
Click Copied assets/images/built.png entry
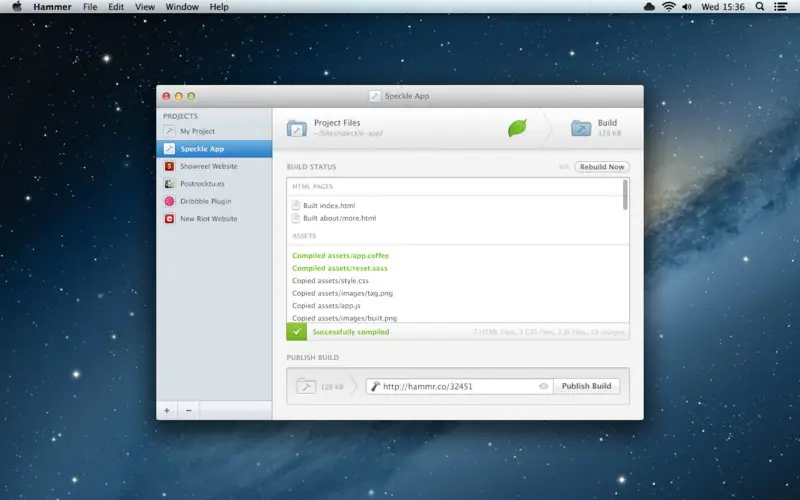344,318
